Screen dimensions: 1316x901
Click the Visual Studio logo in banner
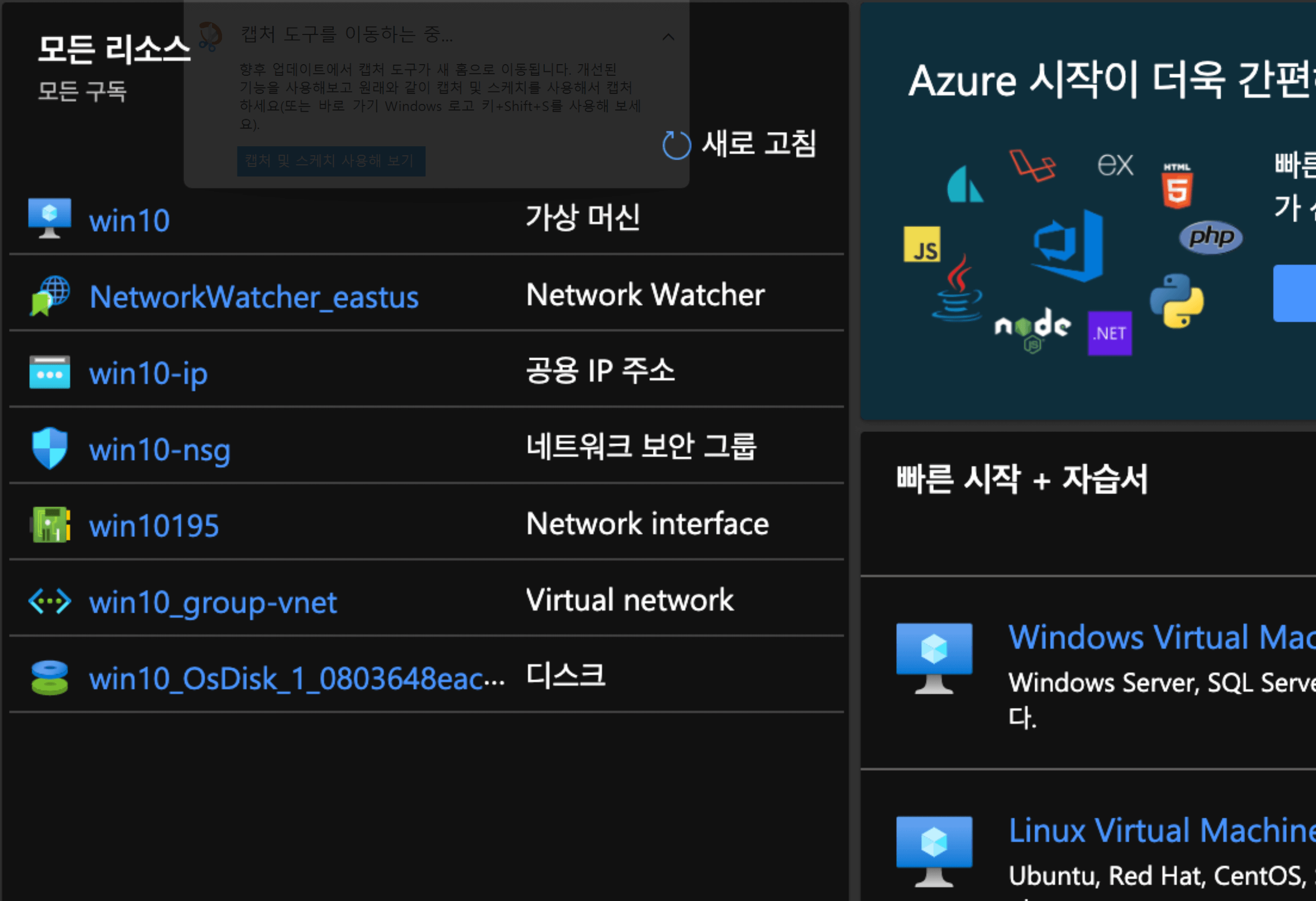tap(1067, 246)
